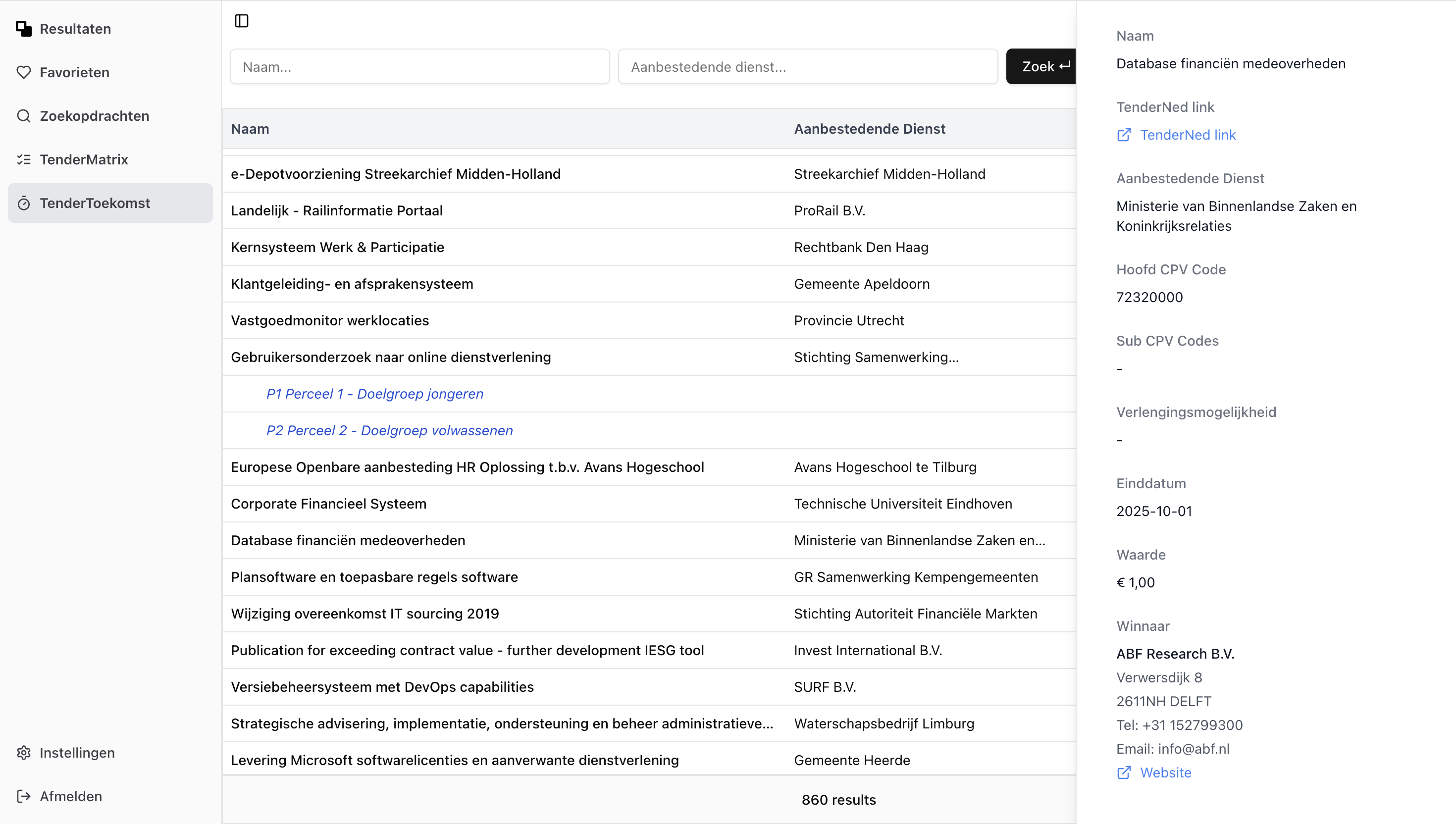This screenshot has width=1456, height=824.
Task: Open Favorieten via the heart icon
Action: click(x=23, y=72)
